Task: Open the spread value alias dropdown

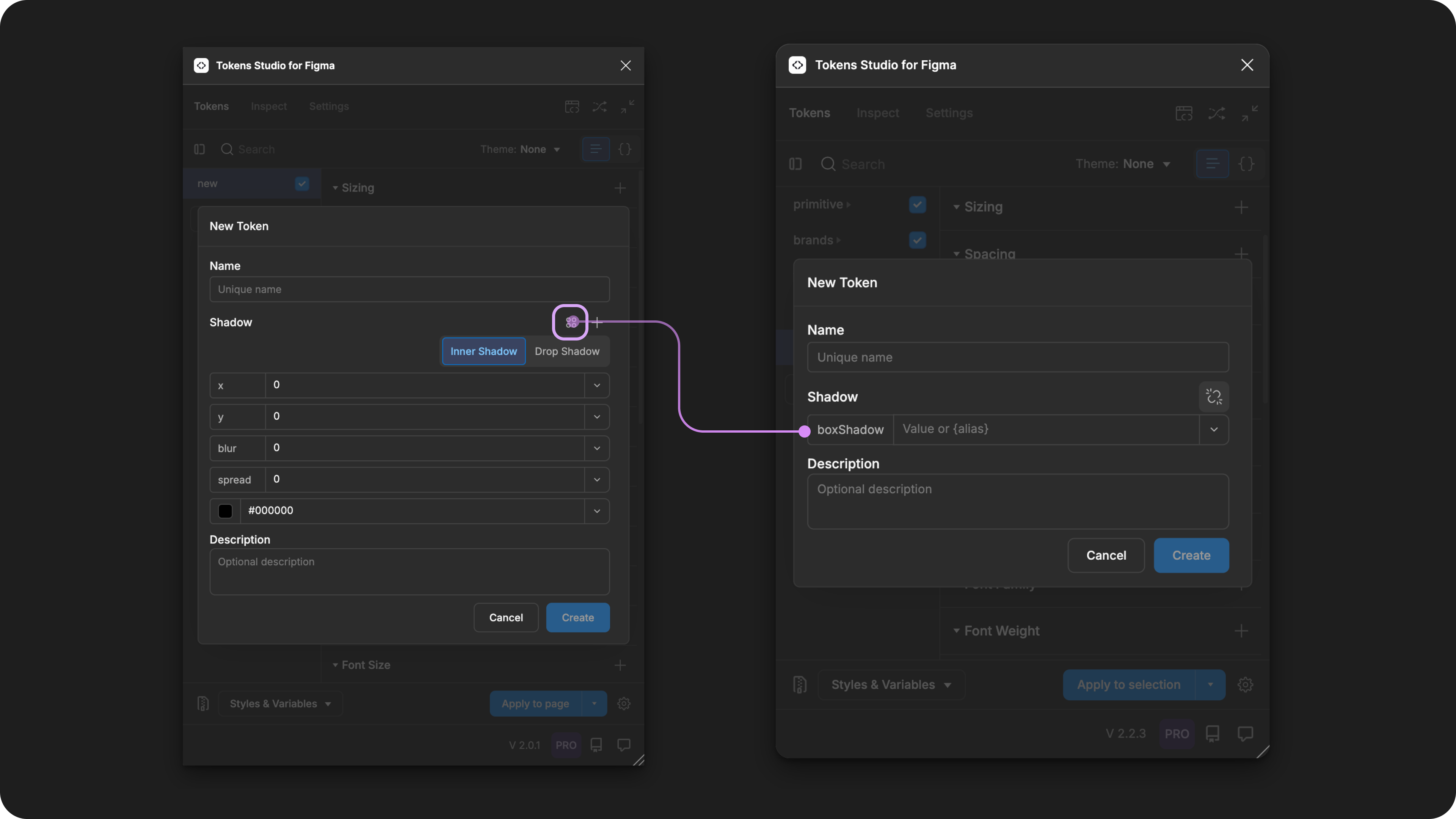Action: coord(597,480)
